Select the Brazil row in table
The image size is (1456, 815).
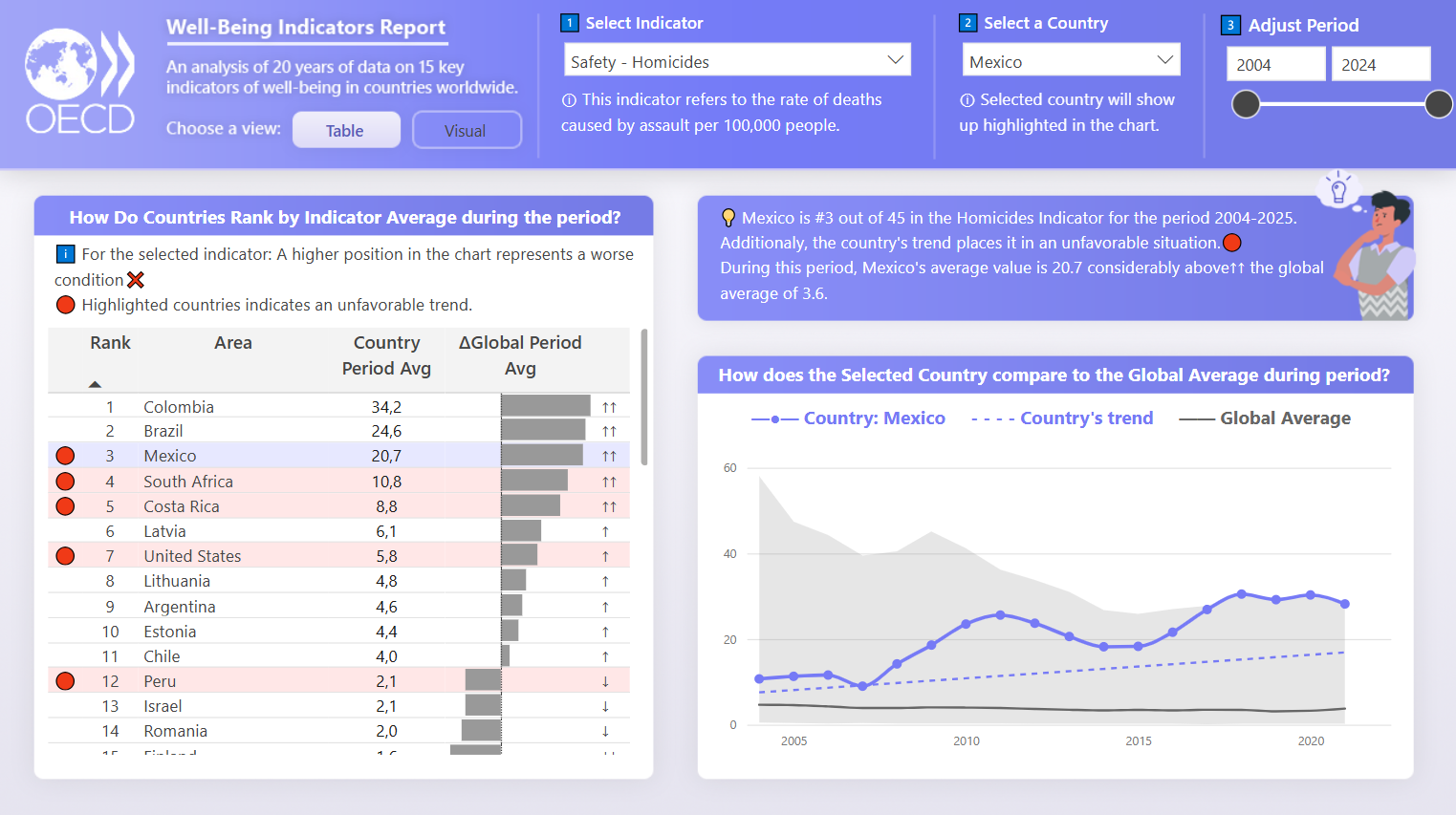338,431
